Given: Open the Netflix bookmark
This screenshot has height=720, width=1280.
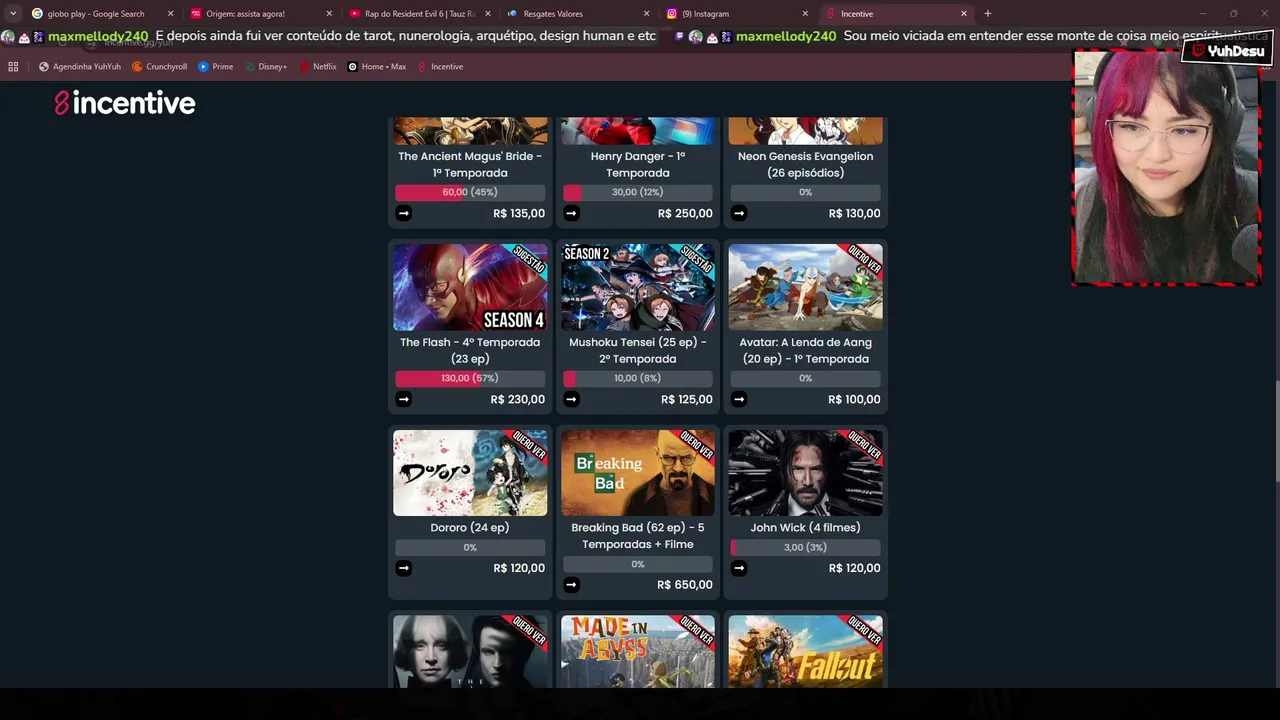Looking at the screenshot, I should tap(318, 67).
